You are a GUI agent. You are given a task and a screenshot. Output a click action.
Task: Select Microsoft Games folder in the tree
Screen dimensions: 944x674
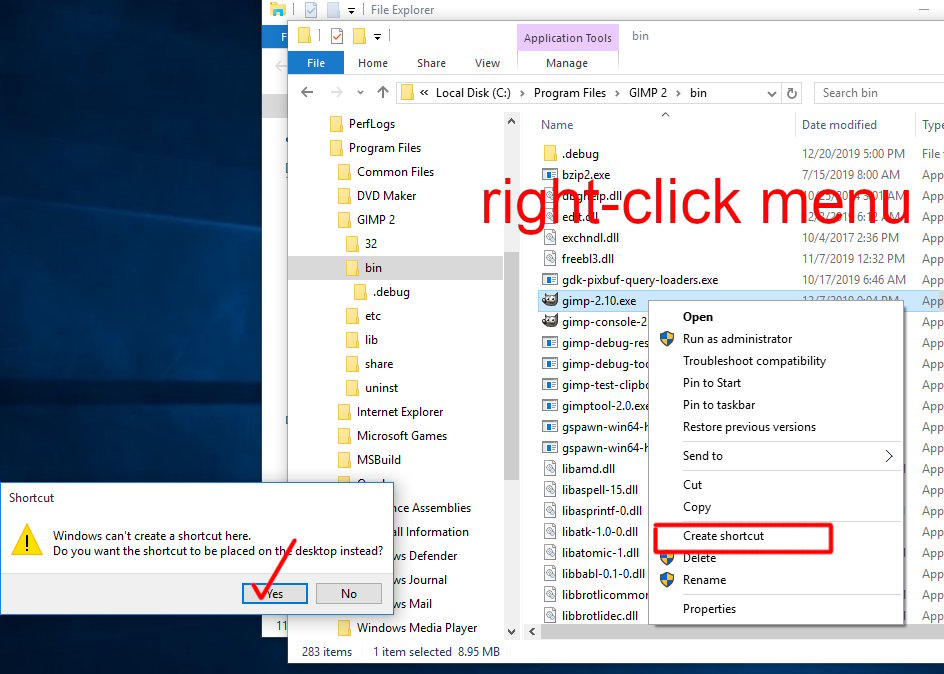coord(402,436)
